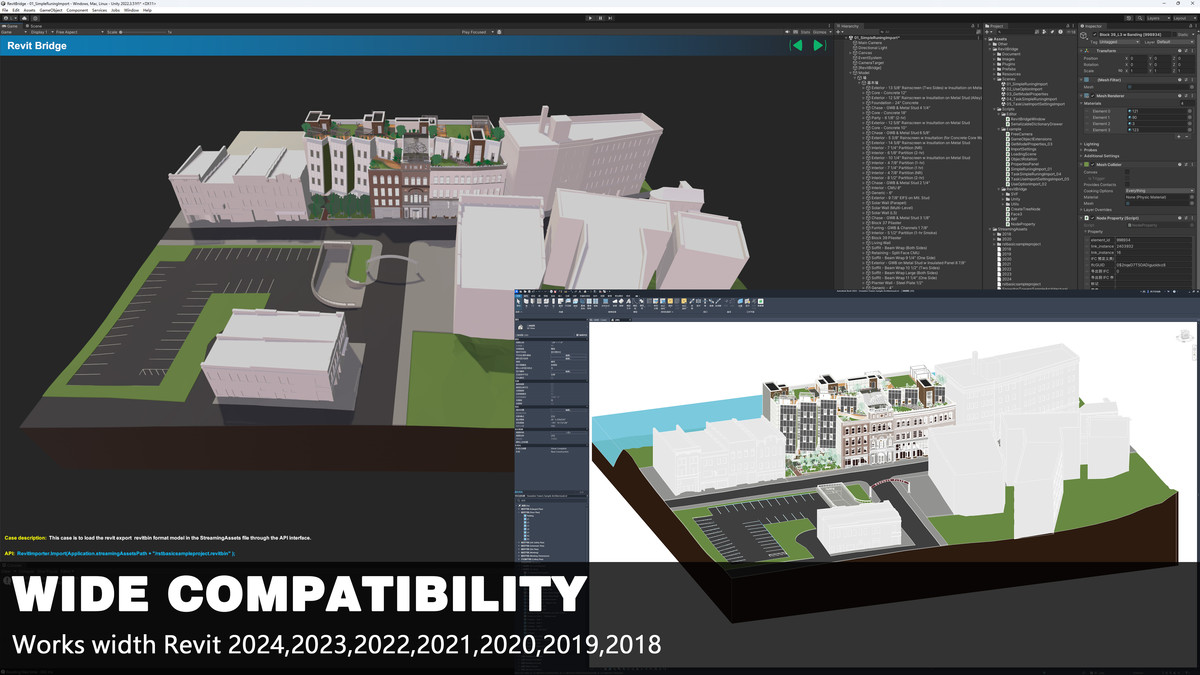Switch to the Scene tab
Screen dimensions: 1200x675
pos(35,25)
